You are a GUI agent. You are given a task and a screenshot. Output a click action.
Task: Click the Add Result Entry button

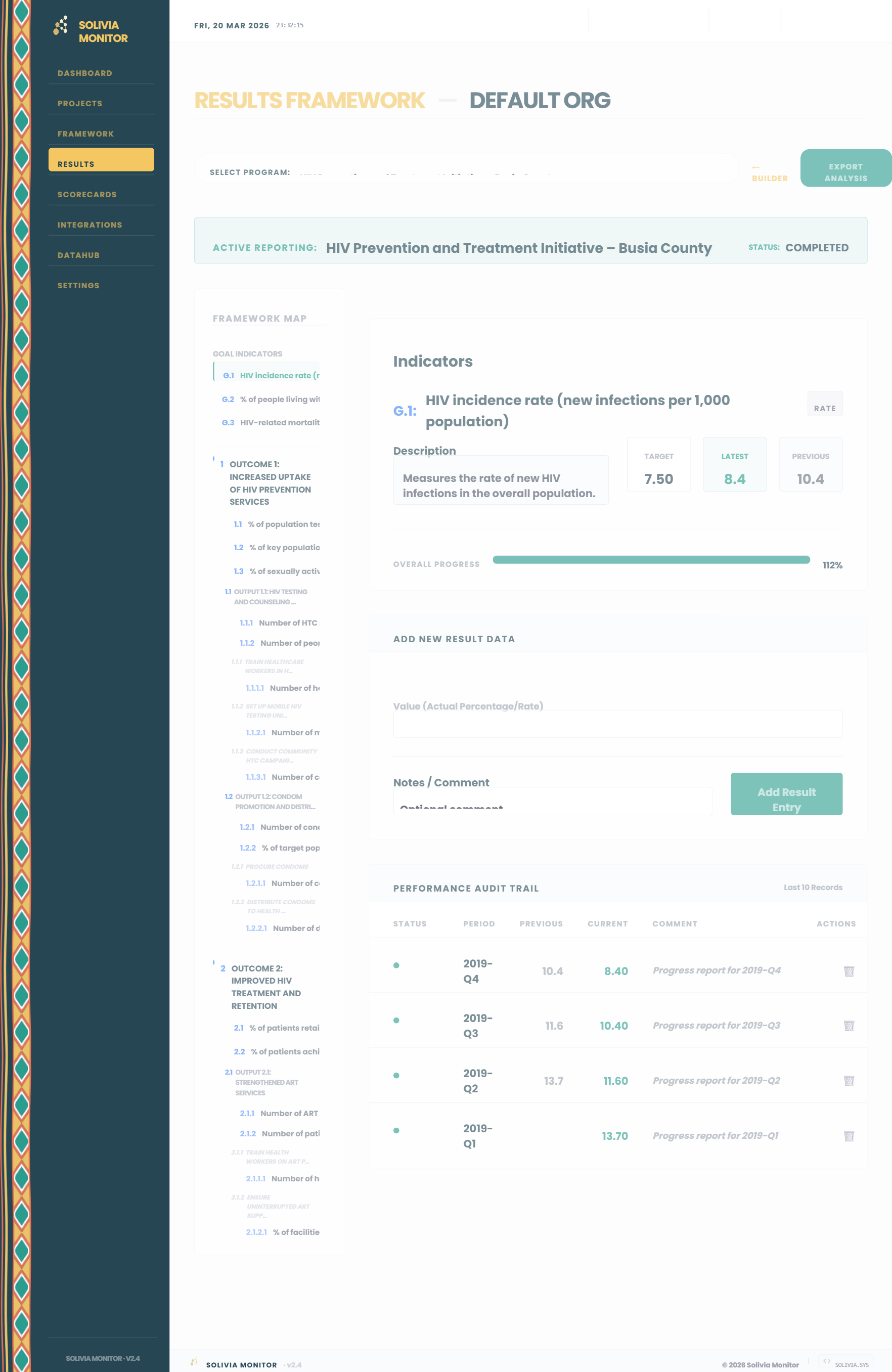(x=786, y=794)
